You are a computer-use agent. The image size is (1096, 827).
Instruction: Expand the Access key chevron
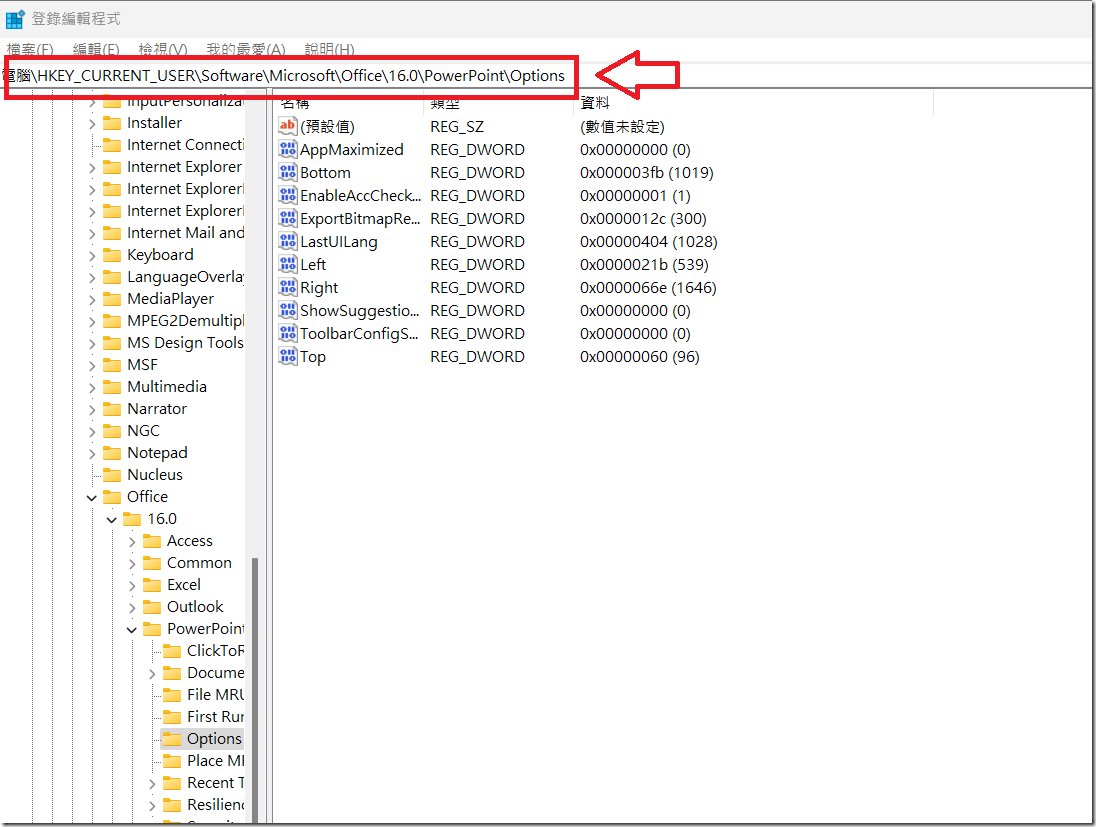tap(132, 541)
